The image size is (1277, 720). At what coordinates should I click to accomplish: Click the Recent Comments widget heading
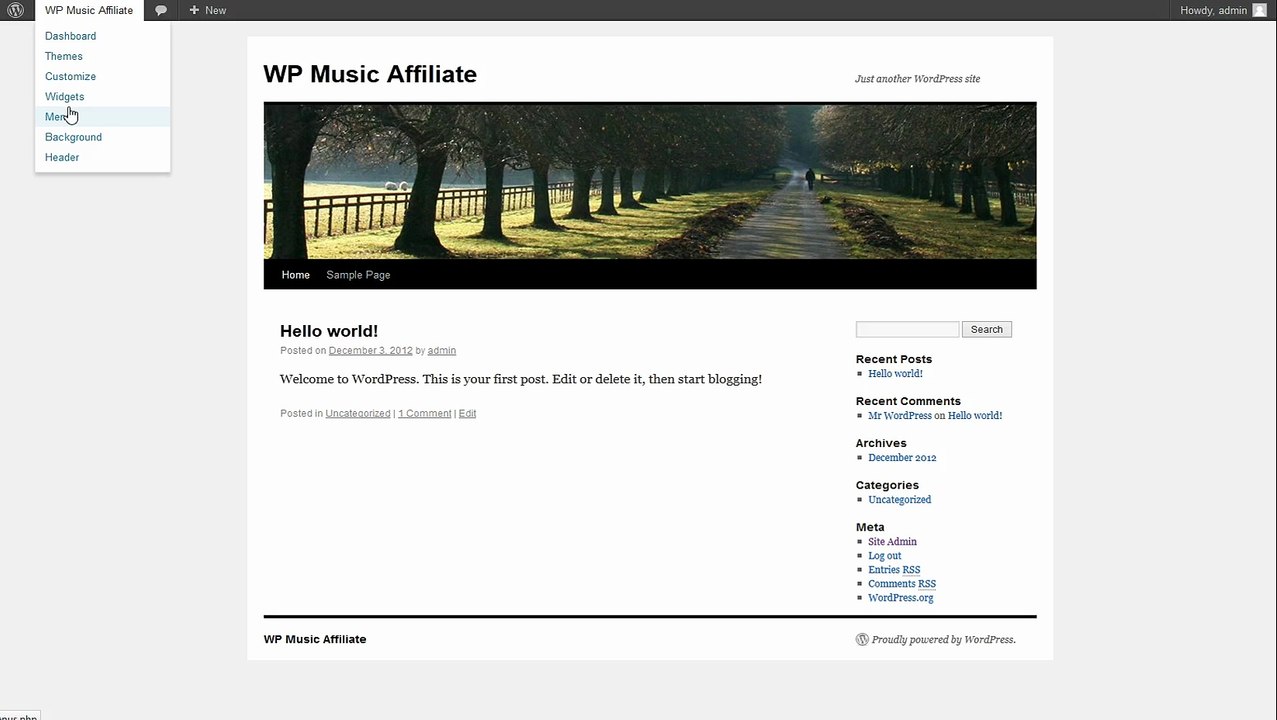click(908, 401)
